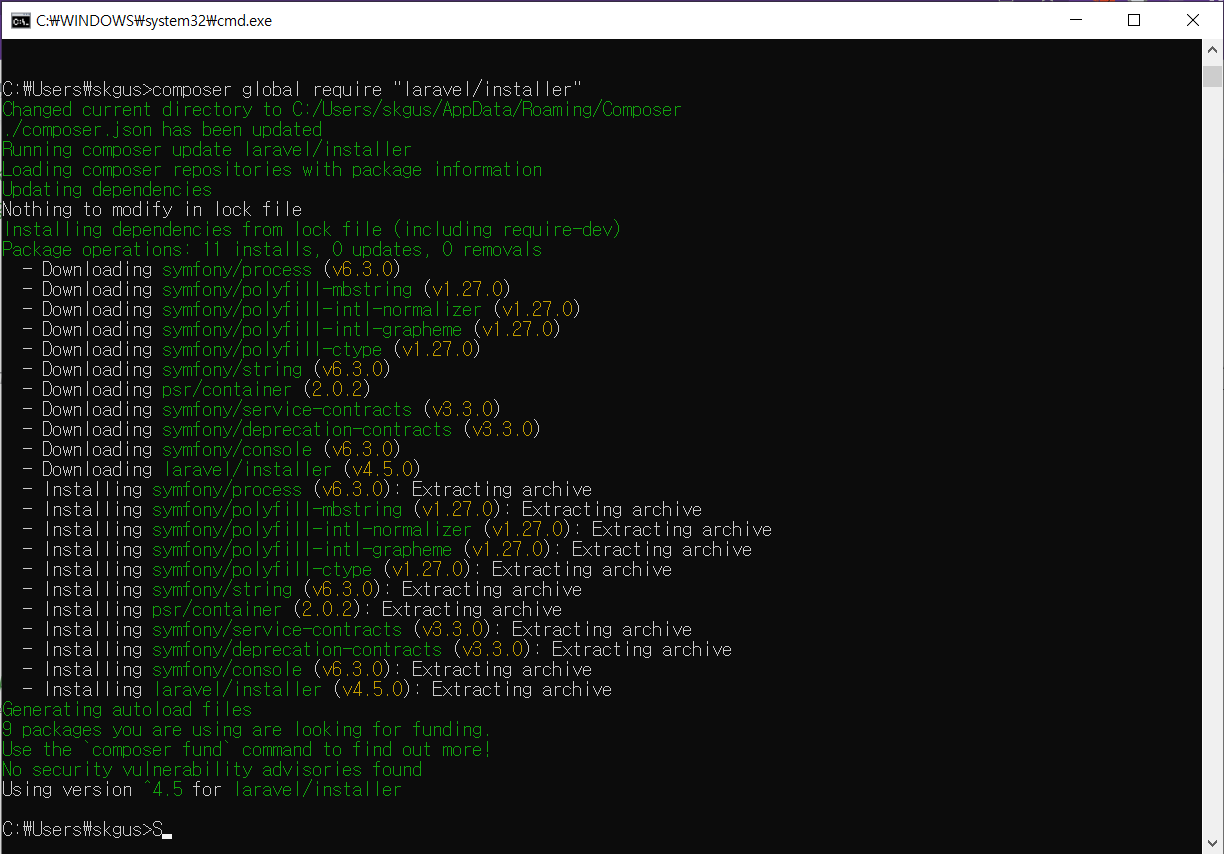The image size is (1224, 854).
Task: Click the vertical scrollbar thumb
Action: [x=1212, y=77]
